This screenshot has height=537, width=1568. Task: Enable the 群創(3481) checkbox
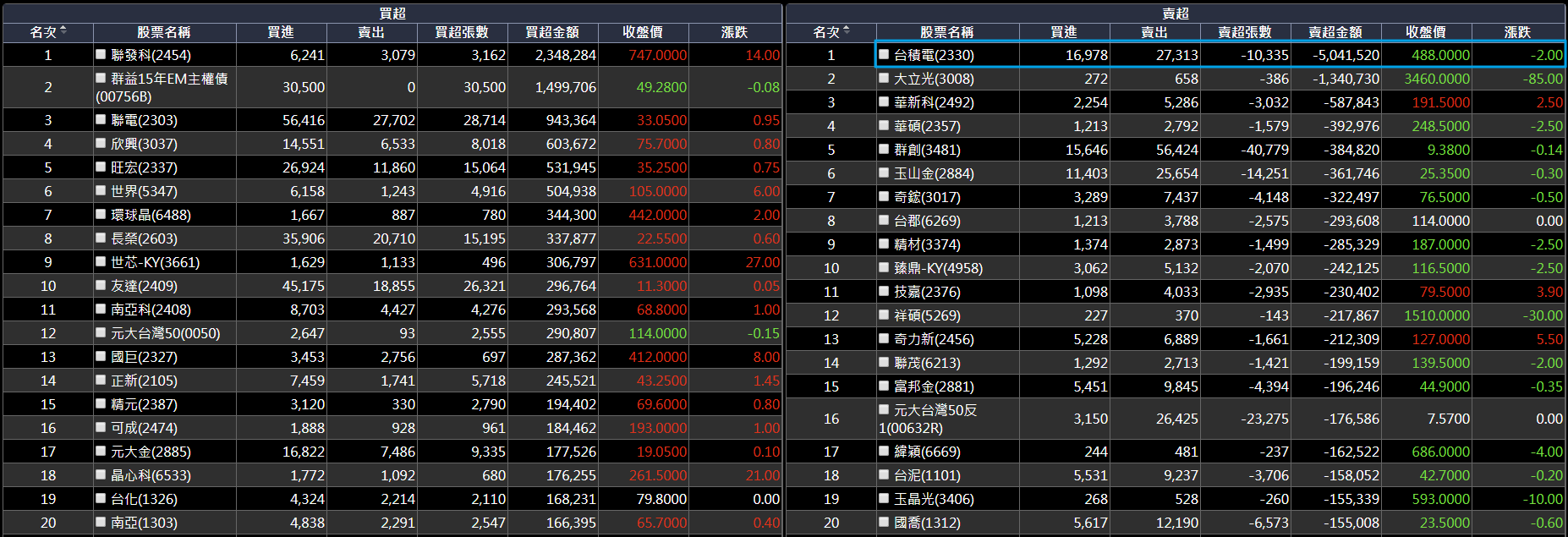coord(884,149)
